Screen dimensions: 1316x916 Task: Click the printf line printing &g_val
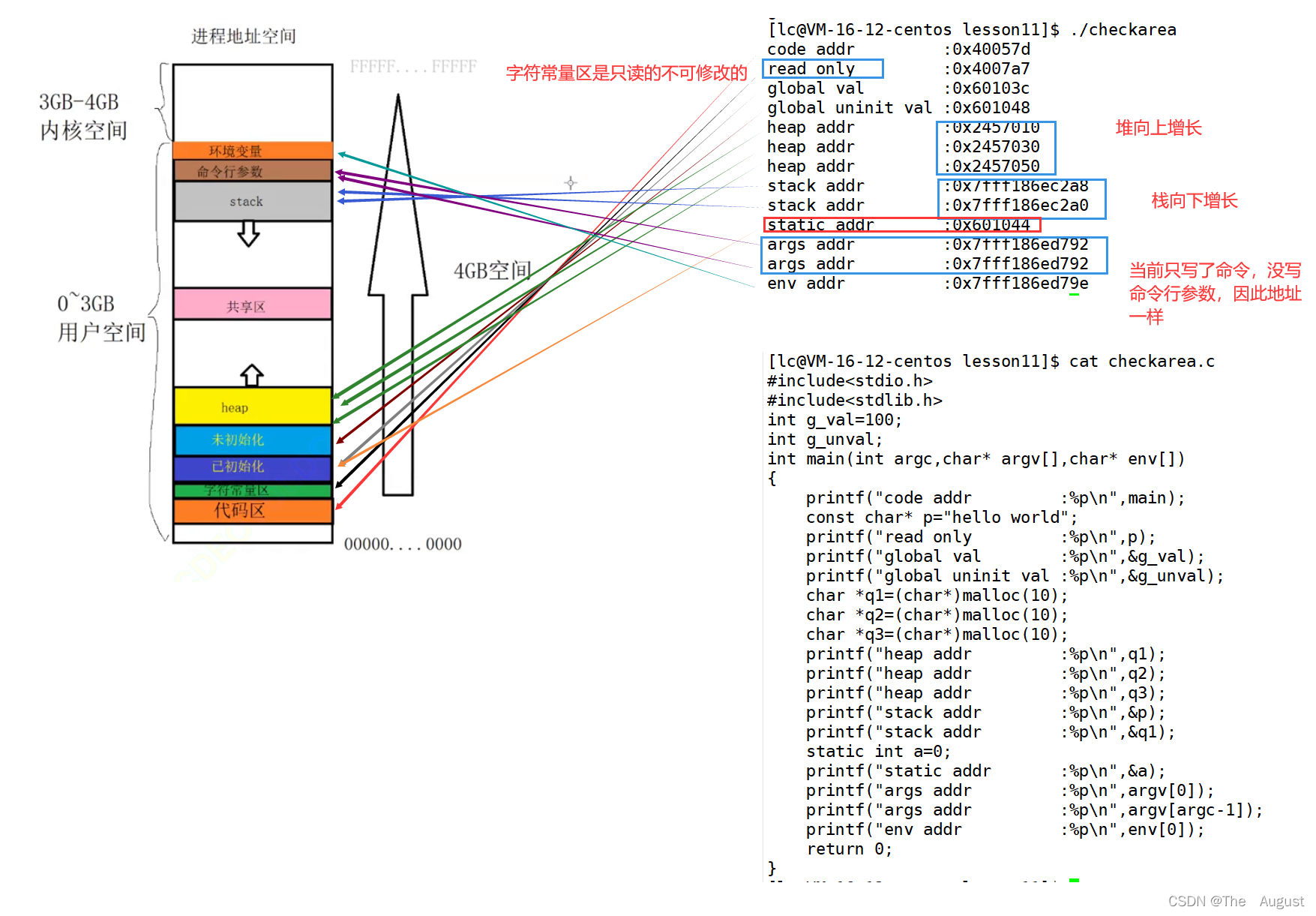pyautogui.click(x=1006, y=556)
